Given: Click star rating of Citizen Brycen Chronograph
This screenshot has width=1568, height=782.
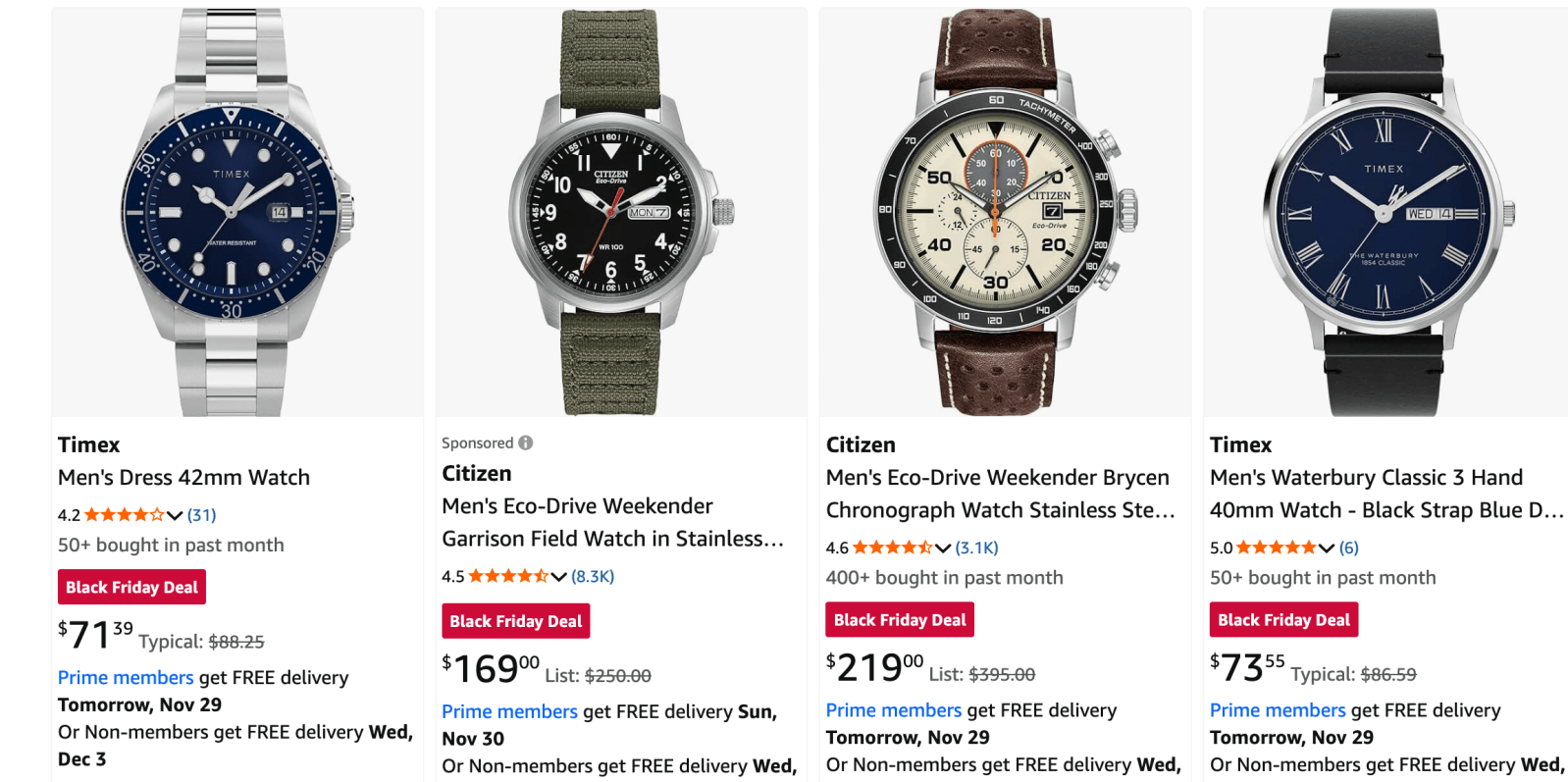Looking at the screenshot, I should tap(892, 548).
